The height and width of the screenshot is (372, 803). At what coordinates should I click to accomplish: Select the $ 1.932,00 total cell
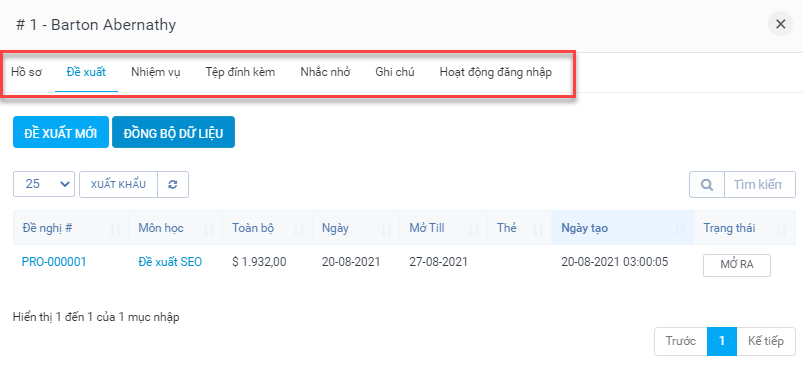pos(259,262)
